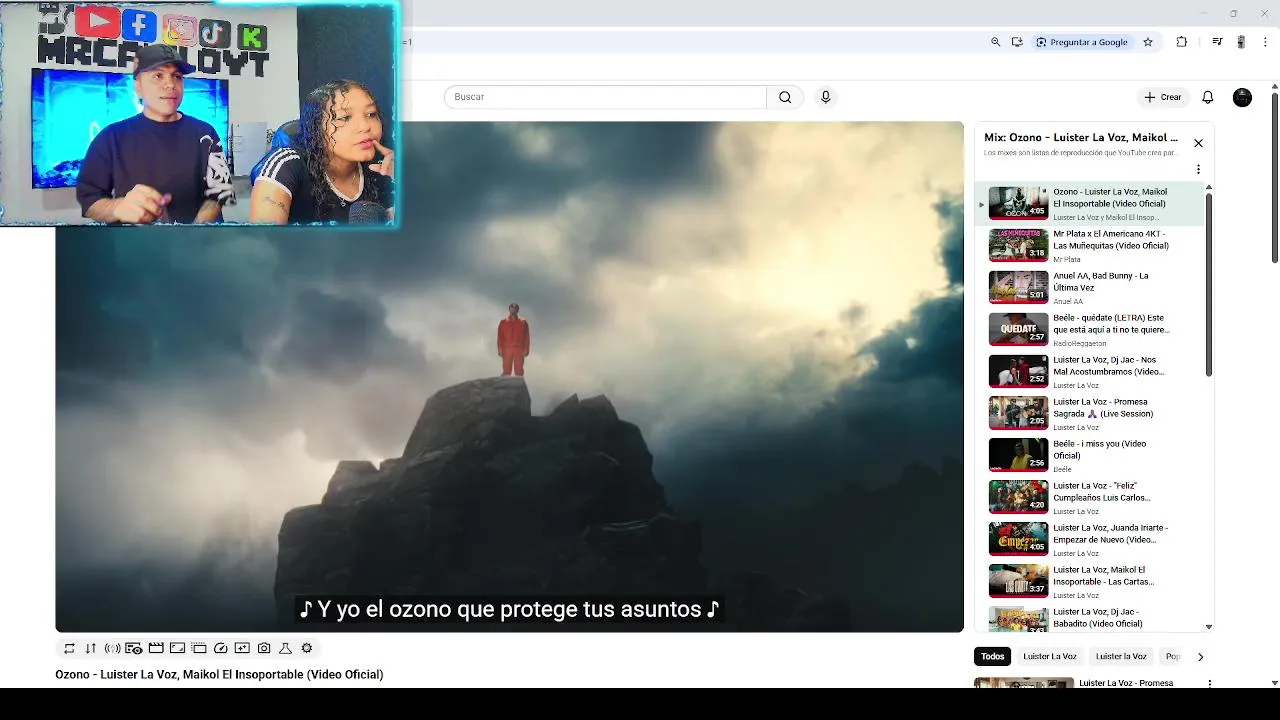Bookmark this page with the star icon
The width and height of the screenshot is (1280, 720).
pos(1148,42)
